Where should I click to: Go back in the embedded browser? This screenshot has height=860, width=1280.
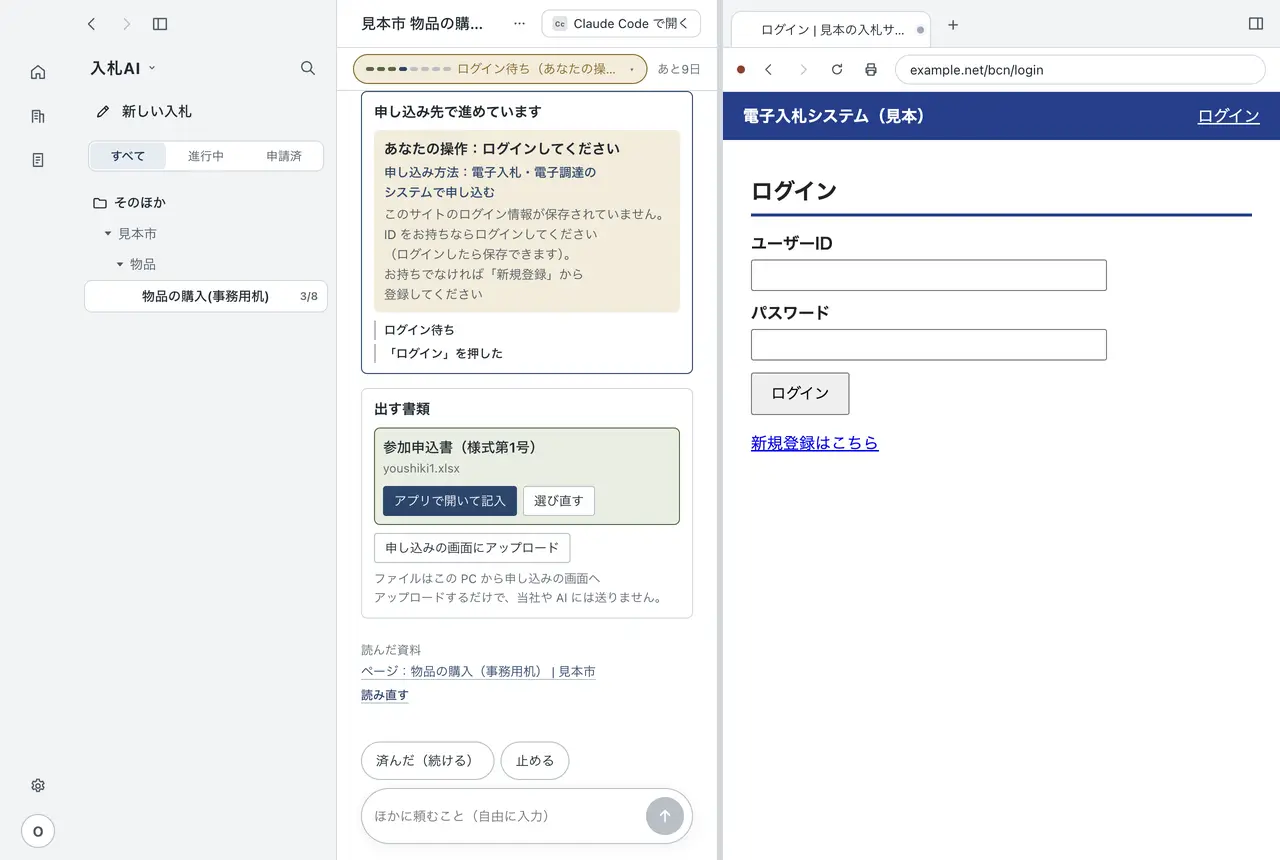coord(769,70)
